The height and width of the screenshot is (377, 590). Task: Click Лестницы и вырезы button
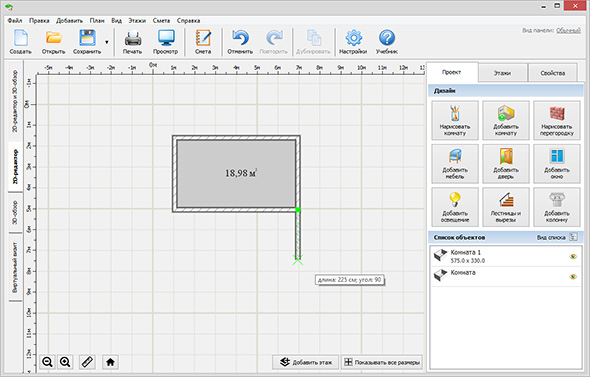[506, 207]
